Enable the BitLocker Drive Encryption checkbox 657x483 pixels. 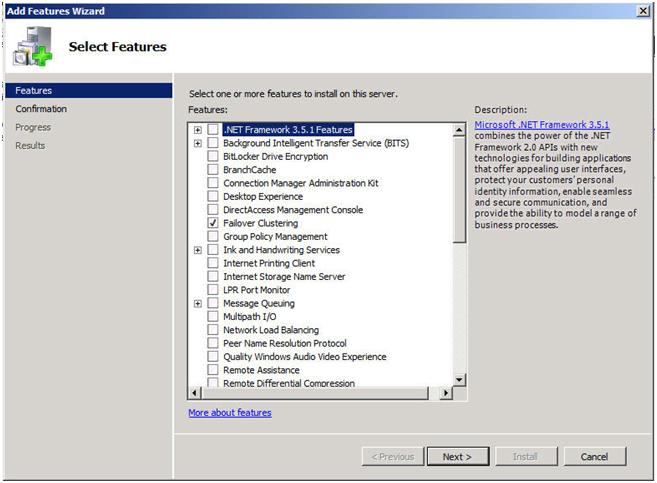[x=213, y=157]
